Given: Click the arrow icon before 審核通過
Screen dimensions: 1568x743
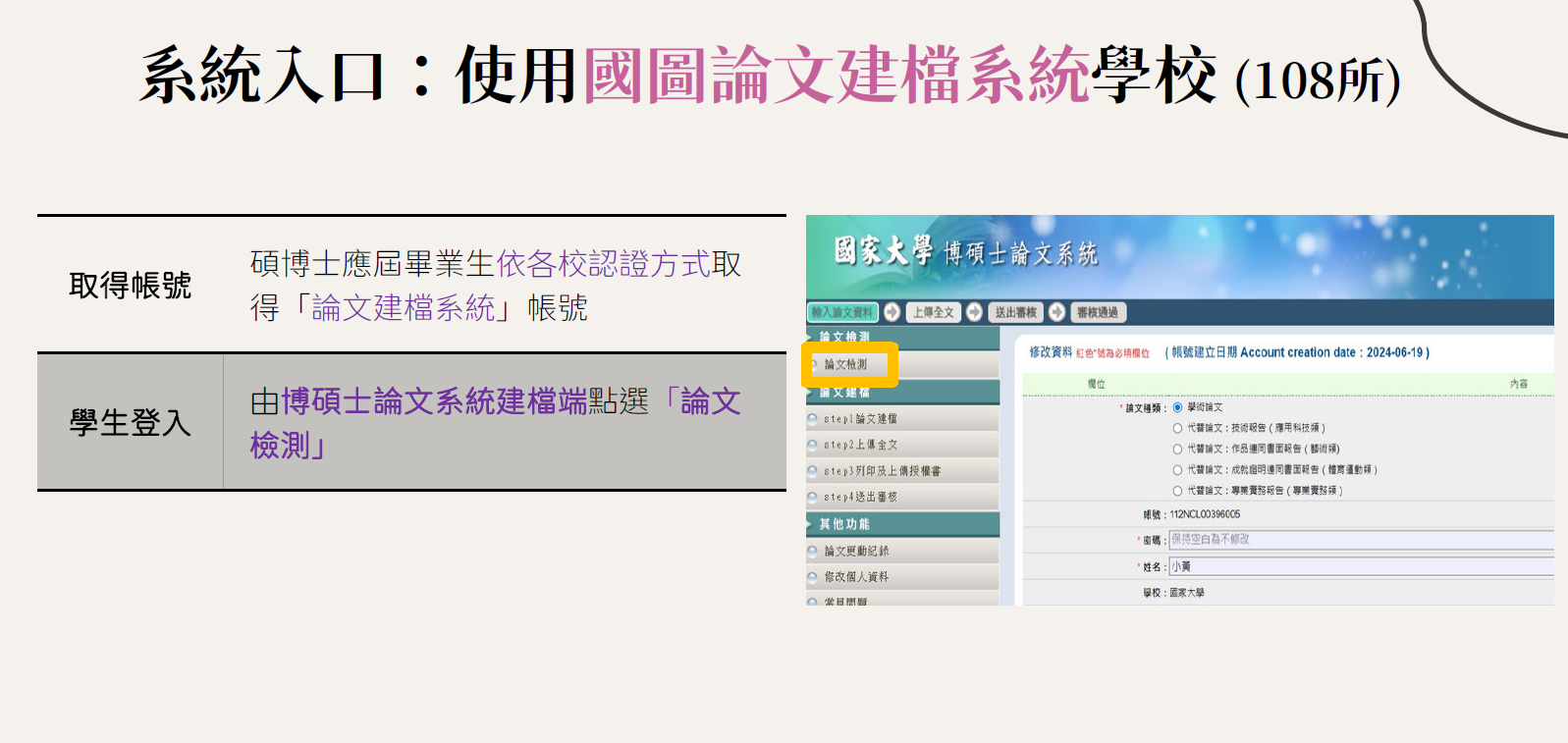Looking at the screenshot, I should click(x=1056, y=312).
